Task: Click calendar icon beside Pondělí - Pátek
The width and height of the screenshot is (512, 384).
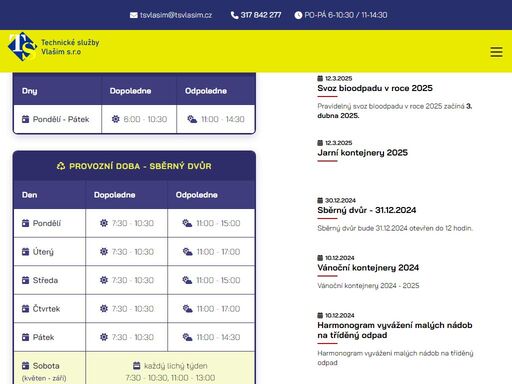Action: (25, 119)
